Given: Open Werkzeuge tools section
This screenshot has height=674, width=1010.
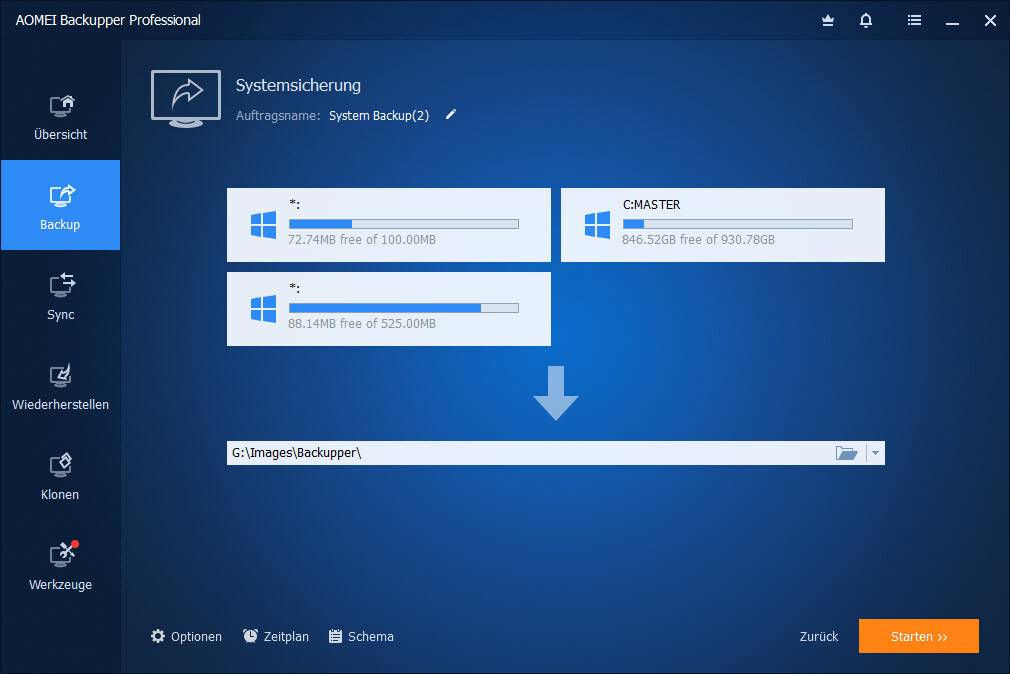Looking at the screenshot, I should (60, 566).
